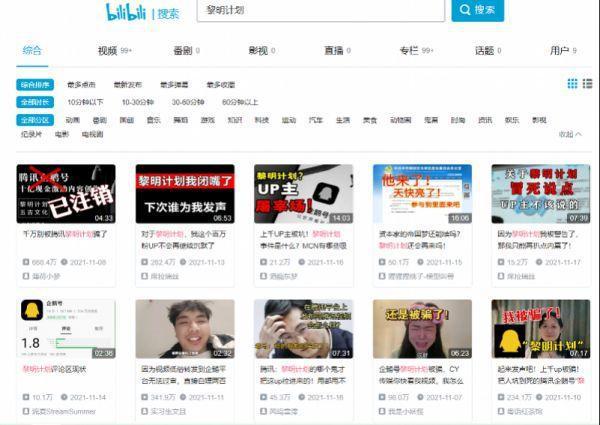Image resolution: width=600 pixels, height=425 pixels.
Task: Sort results by 最多收藏
Action: 221,85
